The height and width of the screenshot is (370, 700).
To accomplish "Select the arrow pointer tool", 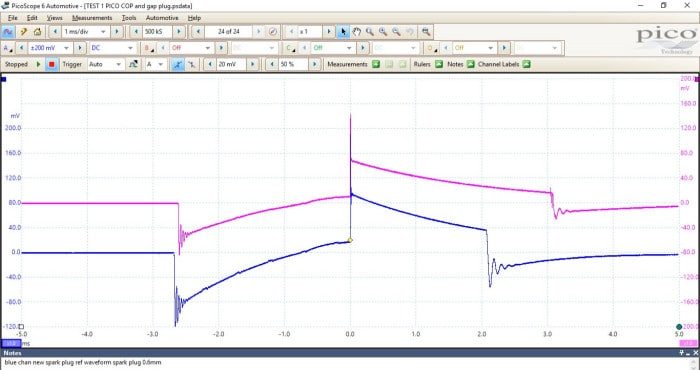I will point(343,32).
